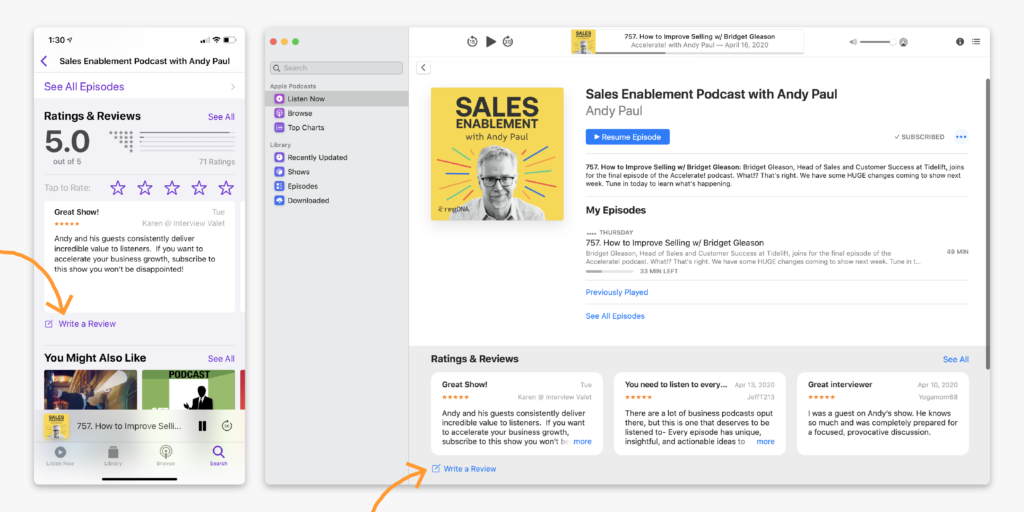
Task: Expand the See All Episodes chevron arrow
Action: pyautogui.click(x=233, y=87)
